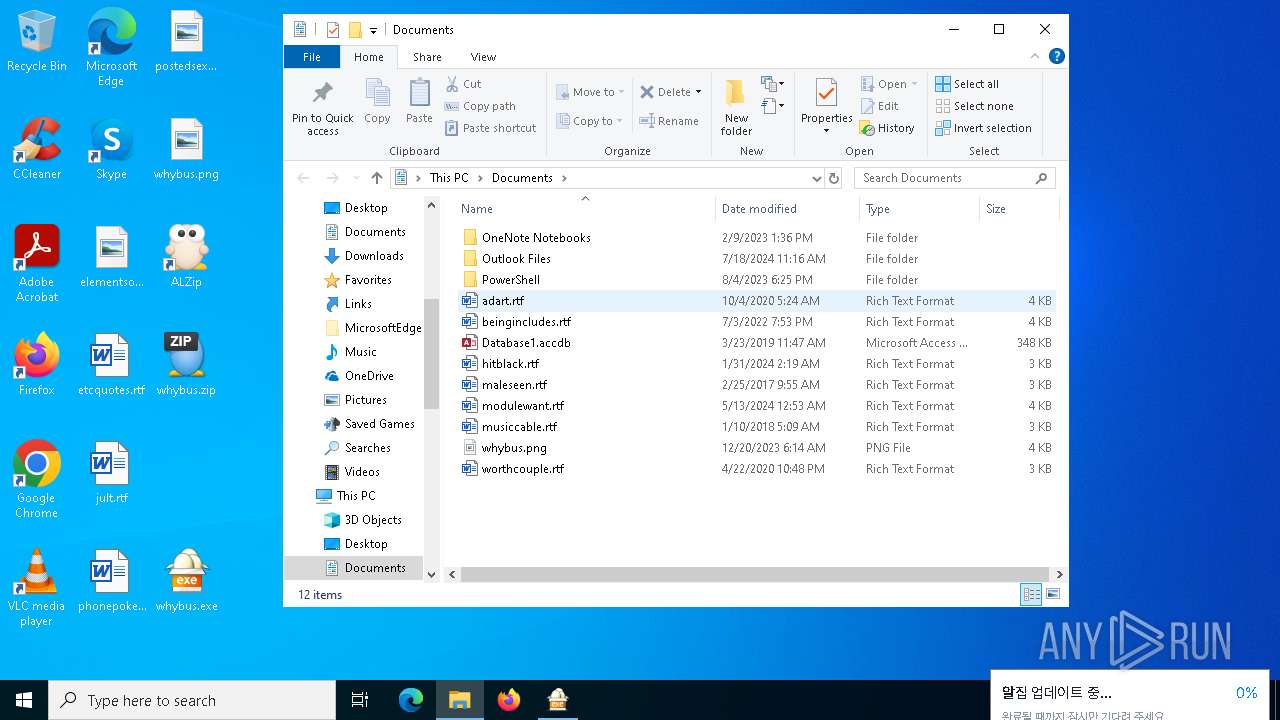Select the whybus.exe desktop file

pyautogui.click(x=186, y=581)
